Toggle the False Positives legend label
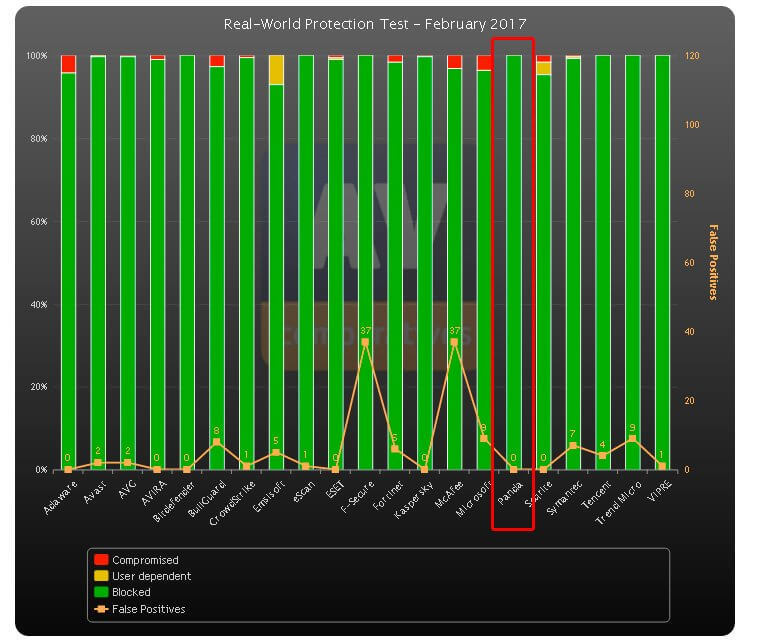The height and width of the screenshot is (644, 758). pos(148,608)
